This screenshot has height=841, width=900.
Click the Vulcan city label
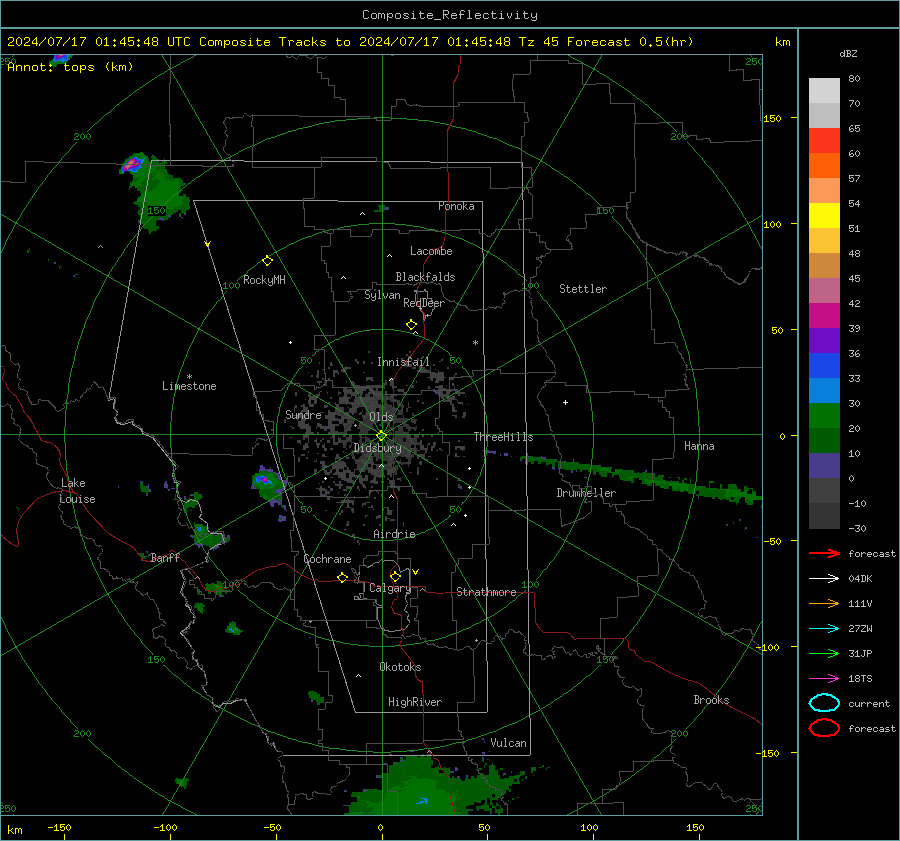tap(508, 743)
